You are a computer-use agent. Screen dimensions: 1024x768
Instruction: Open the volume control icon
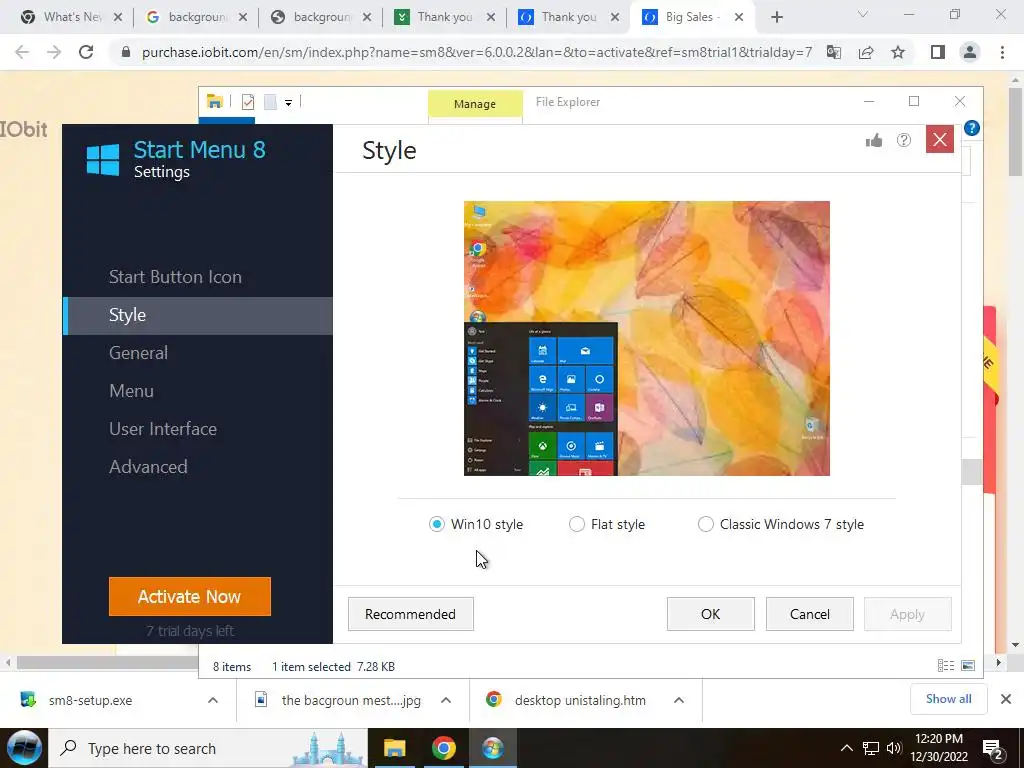point(894,748)
